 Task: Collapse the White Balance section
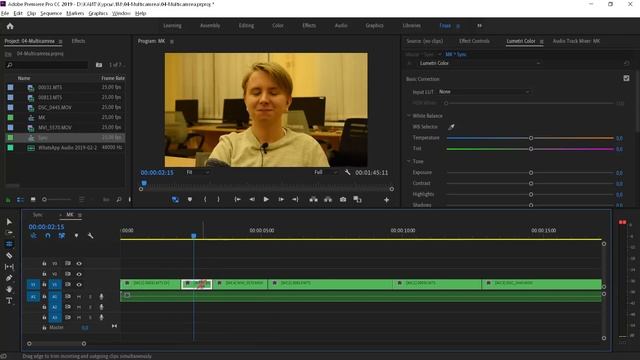click(409, 116)
